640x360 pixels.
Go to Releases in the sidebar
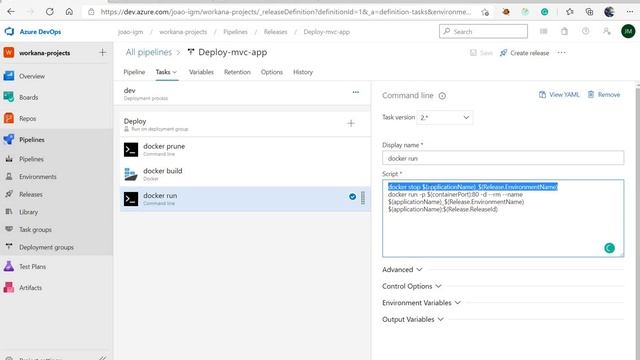coord(31,194)
